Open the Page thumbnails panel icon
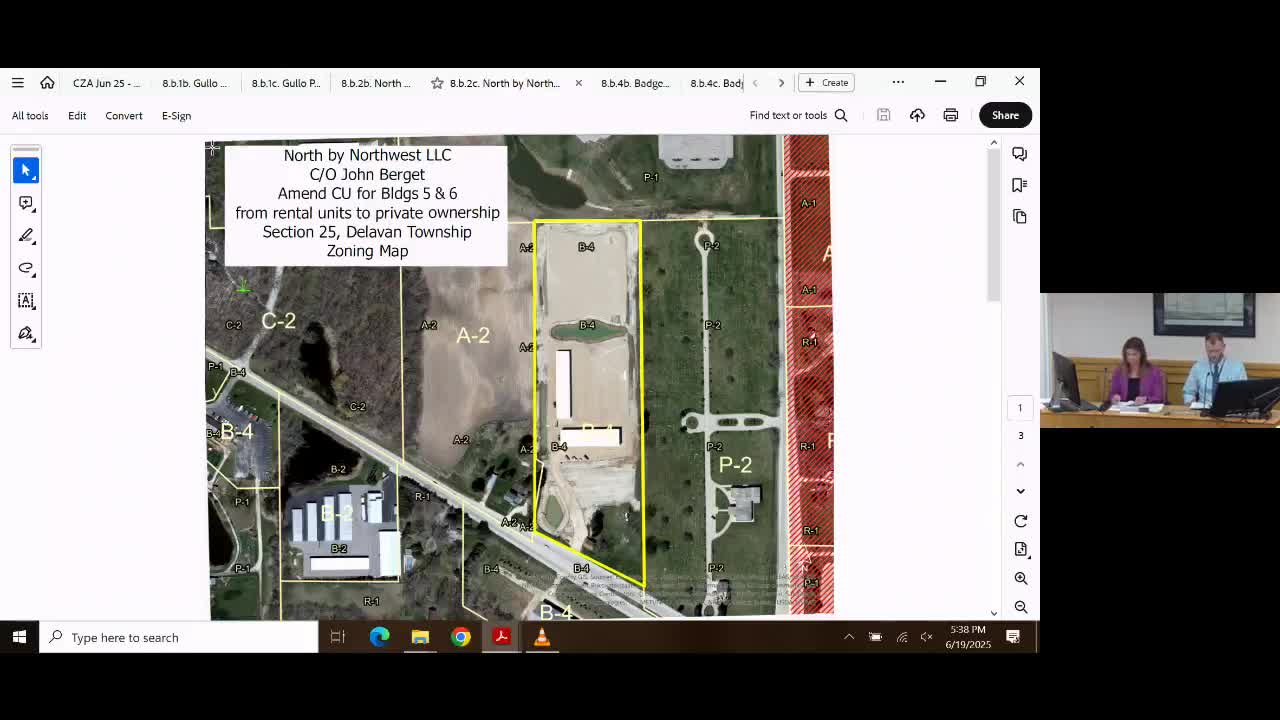 (1019, 216)
